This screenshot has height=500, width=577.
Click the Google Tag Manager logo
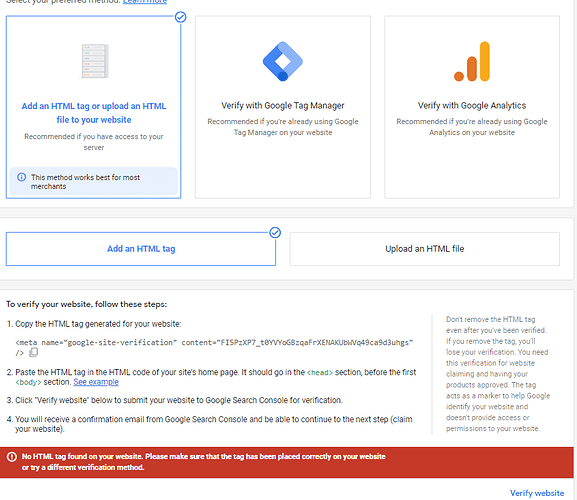click(283, 61)
